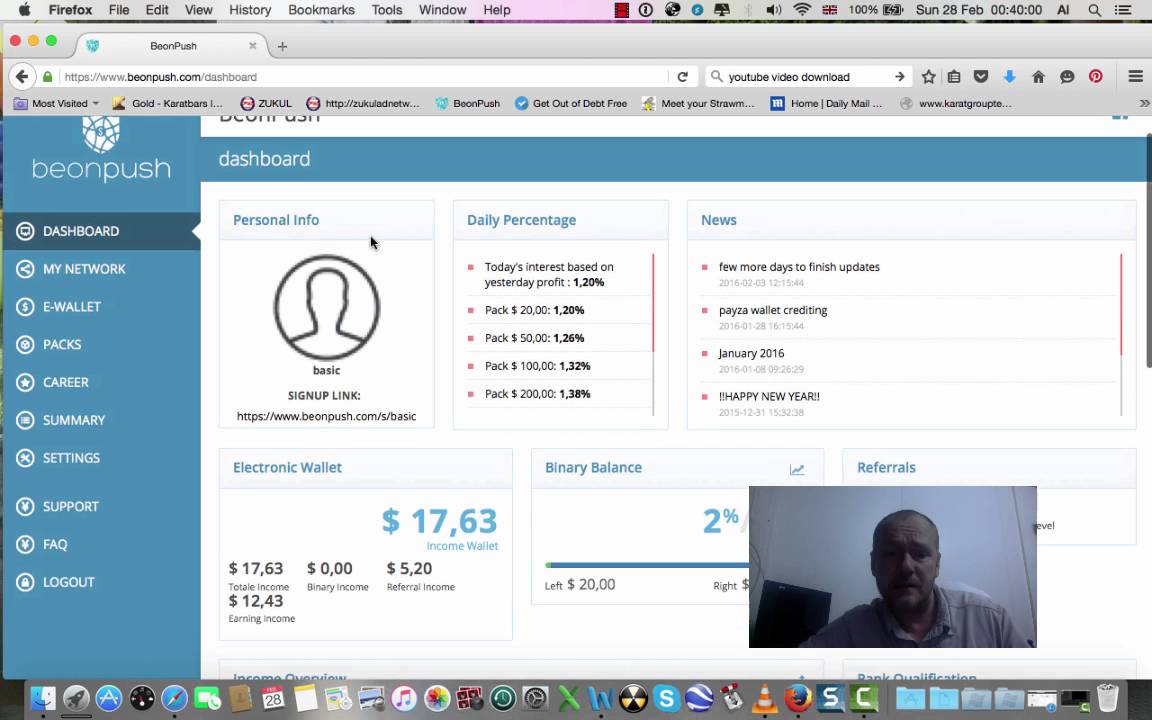Open 'payza wallet crediting' news item
This screenshot has height=720, width=1152.
tap(773, 310)
